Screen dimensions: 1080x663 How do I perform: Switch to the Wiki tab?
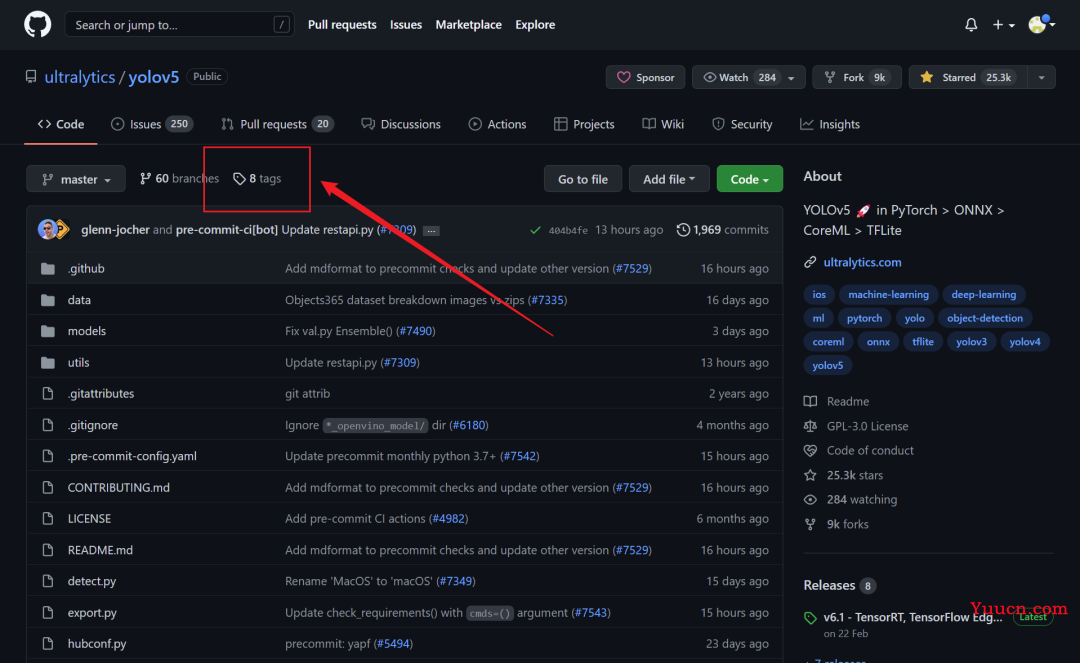[663, 124]
